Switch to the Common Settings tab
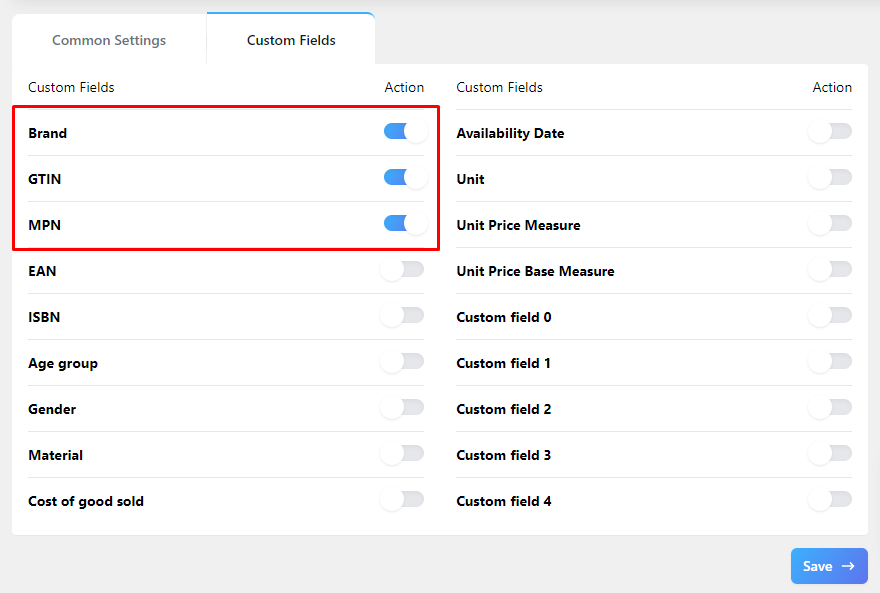Screen dimensions: 880x593 click(x=108, y=40)
